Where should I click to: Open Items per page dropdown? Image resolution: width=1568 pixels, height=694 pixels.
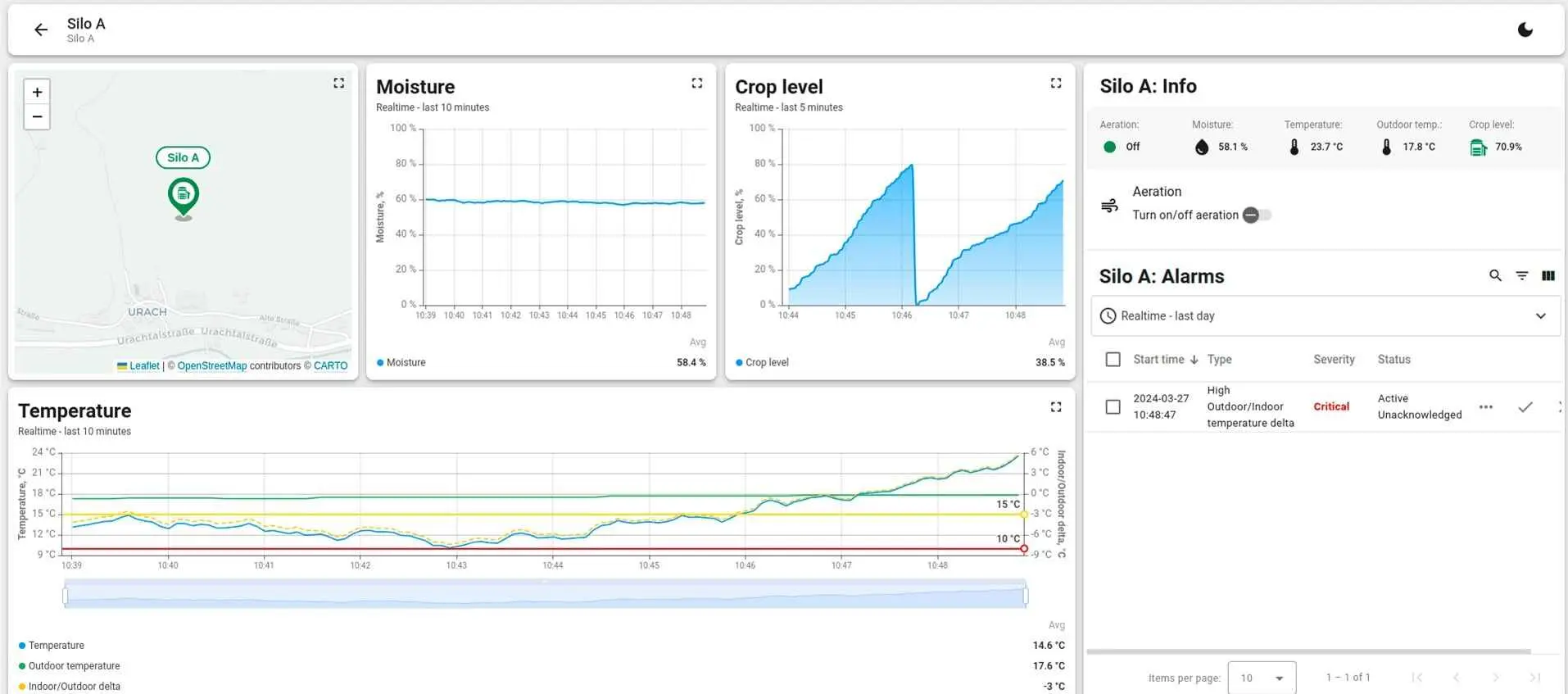(x=1262, y=678)
